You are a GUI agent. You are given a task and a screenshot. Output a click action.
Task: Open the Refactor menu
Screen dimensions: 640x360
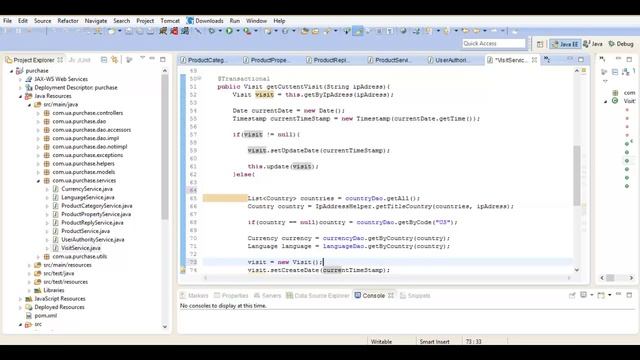[68, 21]
